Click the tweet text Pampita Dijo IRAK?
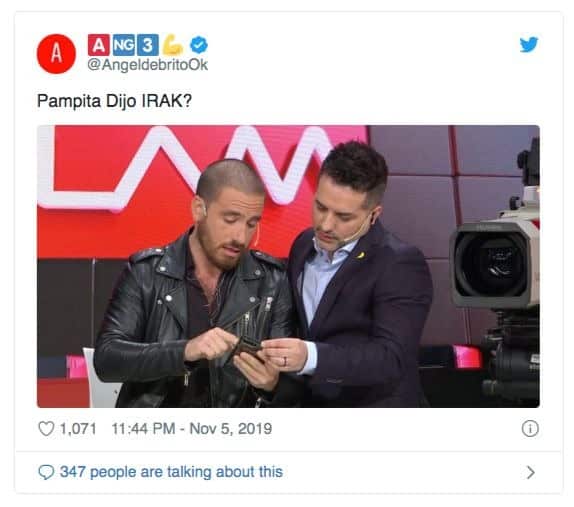Viewport: 574px width, 507px height. point(114,101)
